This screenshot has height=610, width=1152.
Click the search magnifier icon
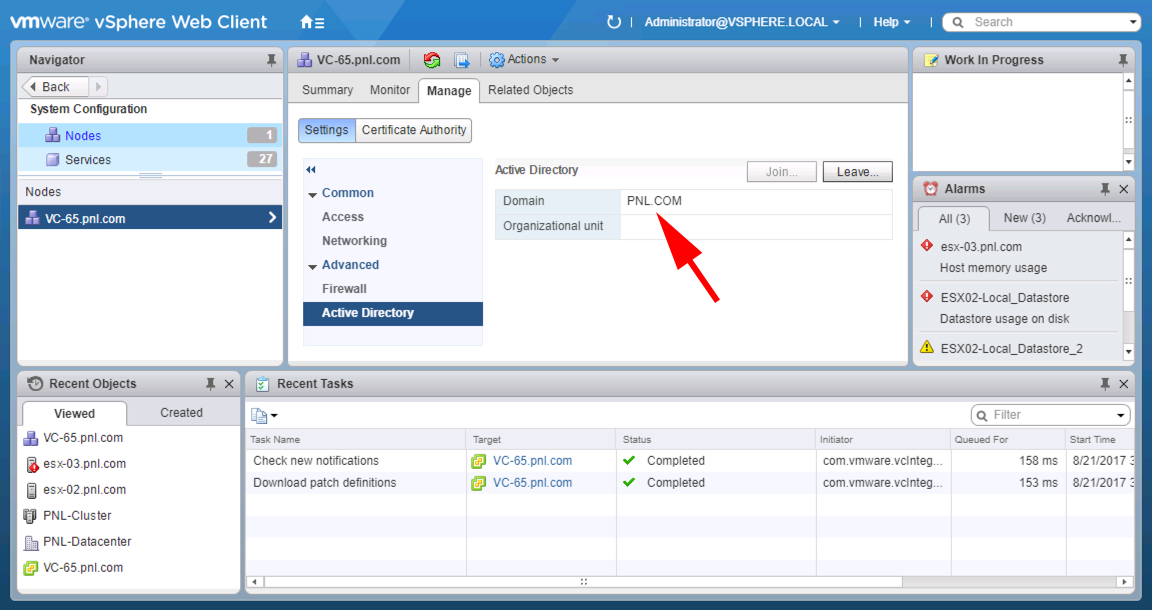[958, 23]
